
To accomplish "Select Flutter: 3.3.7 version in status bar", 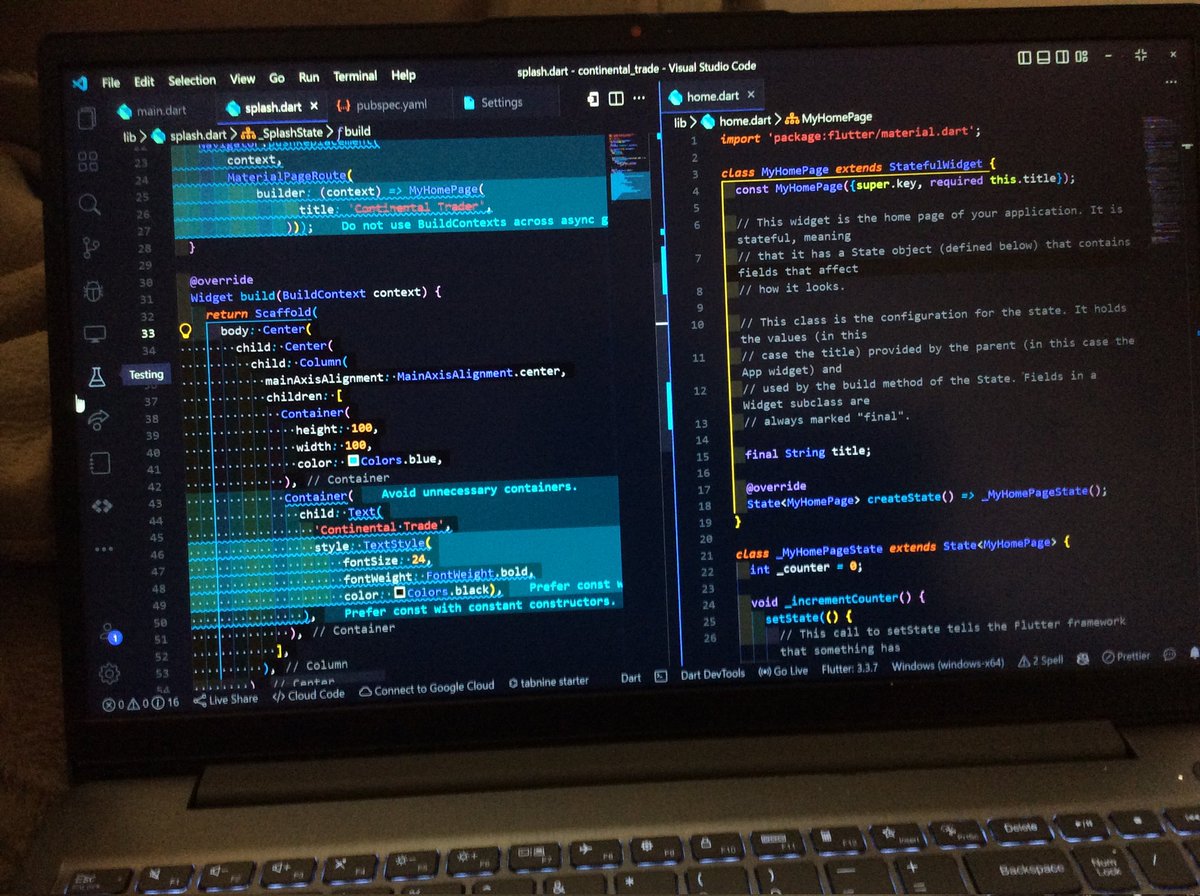I will click(848, 668).
